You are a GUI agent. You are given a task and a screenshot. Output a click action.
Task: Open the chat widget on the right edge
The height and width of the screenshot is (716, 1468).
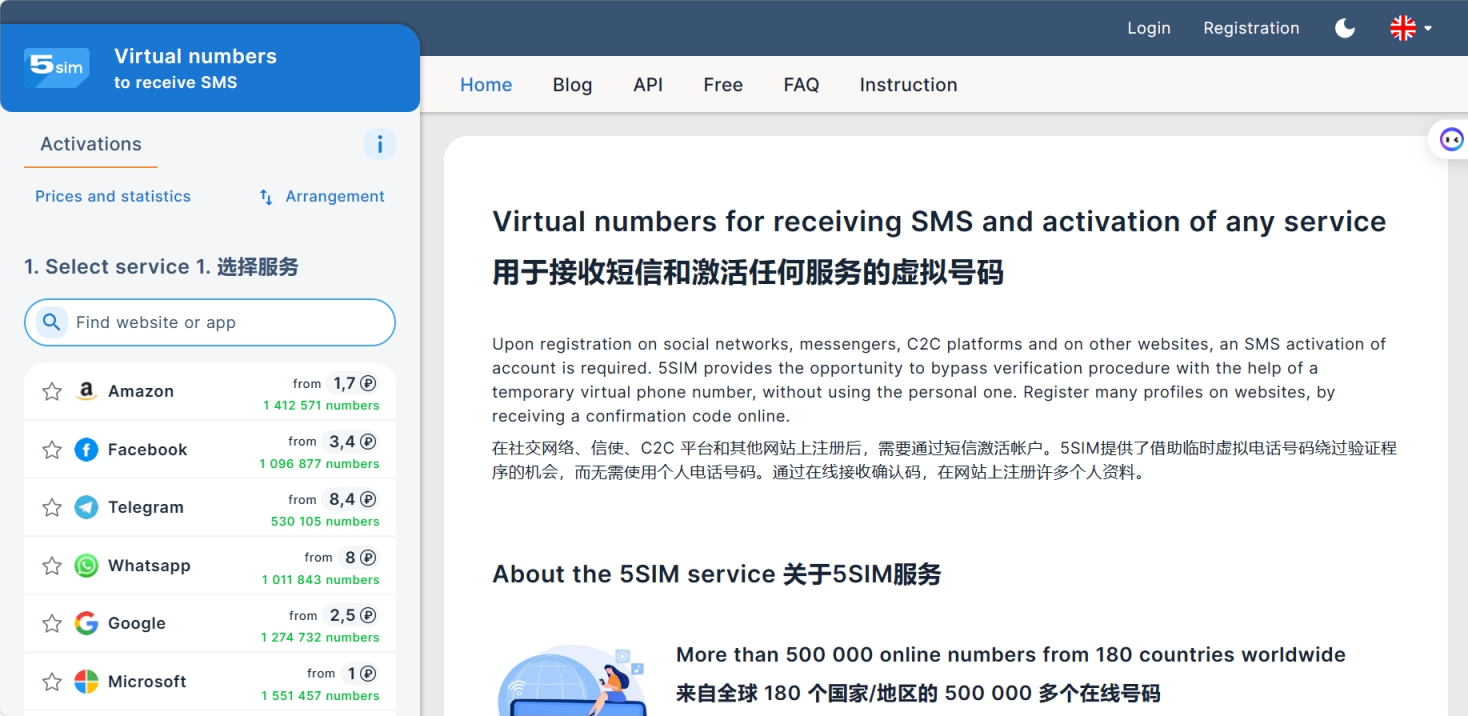(1451, 139)
